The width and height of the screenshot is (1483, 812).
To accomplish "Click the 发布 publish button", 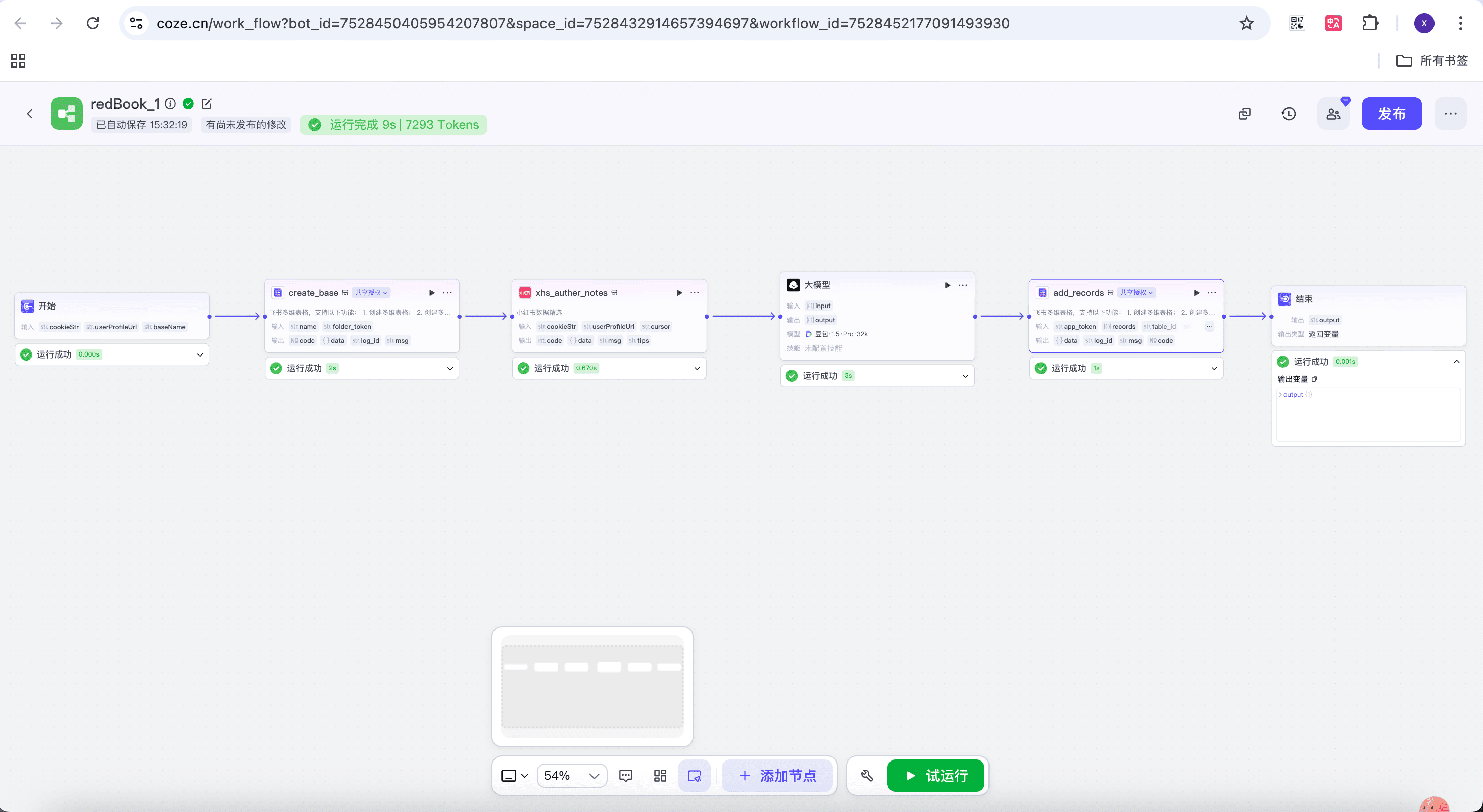I will [x=1391, y=114].
